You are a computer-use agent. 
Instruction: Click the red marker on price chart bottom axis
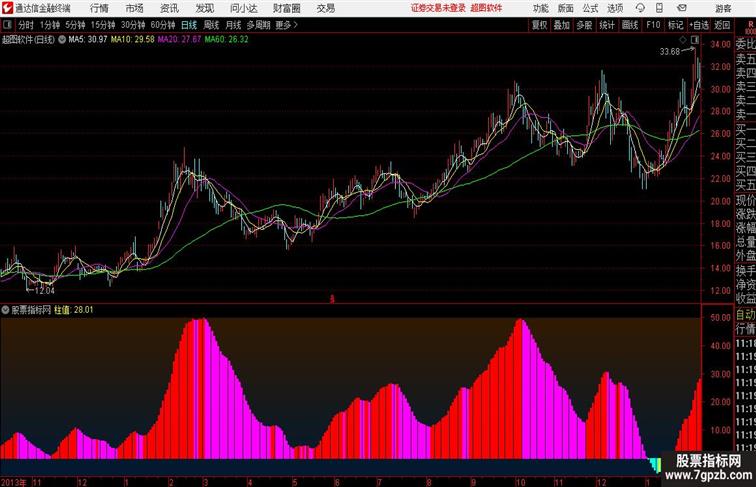(332, 299)
